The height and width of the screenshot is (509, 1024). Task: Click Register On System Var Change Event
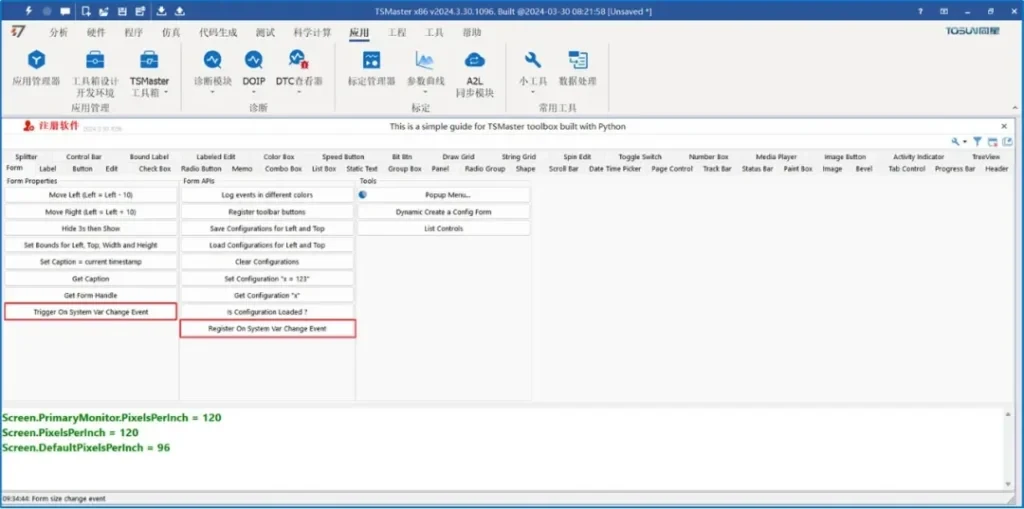click(x=267, y=329)
